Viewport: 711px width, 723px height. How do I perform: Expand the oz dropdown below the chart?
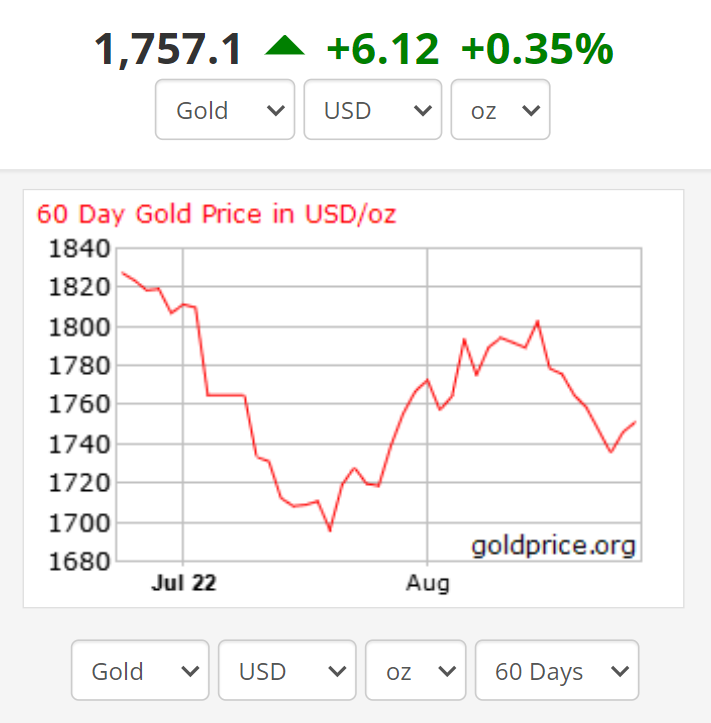(x=415, y=670)
